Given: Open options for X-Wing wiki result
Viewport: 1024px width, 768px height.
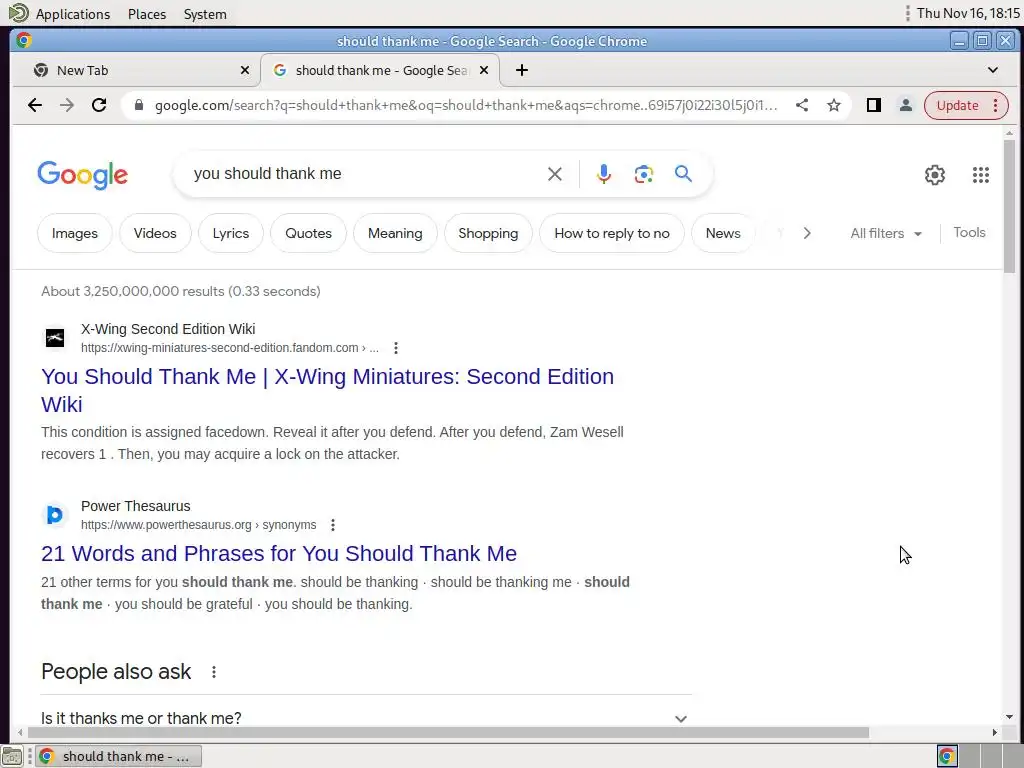Looking at the screenshot, I should 396,348.
